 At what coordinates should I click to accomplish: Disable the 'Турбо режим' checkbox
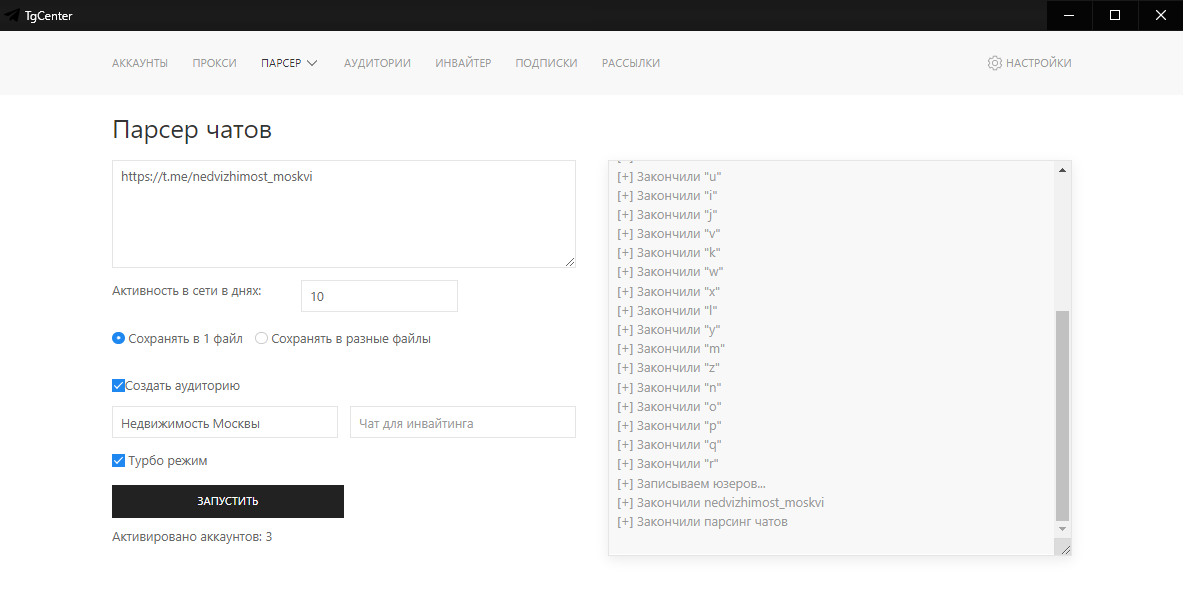(119, 461)
